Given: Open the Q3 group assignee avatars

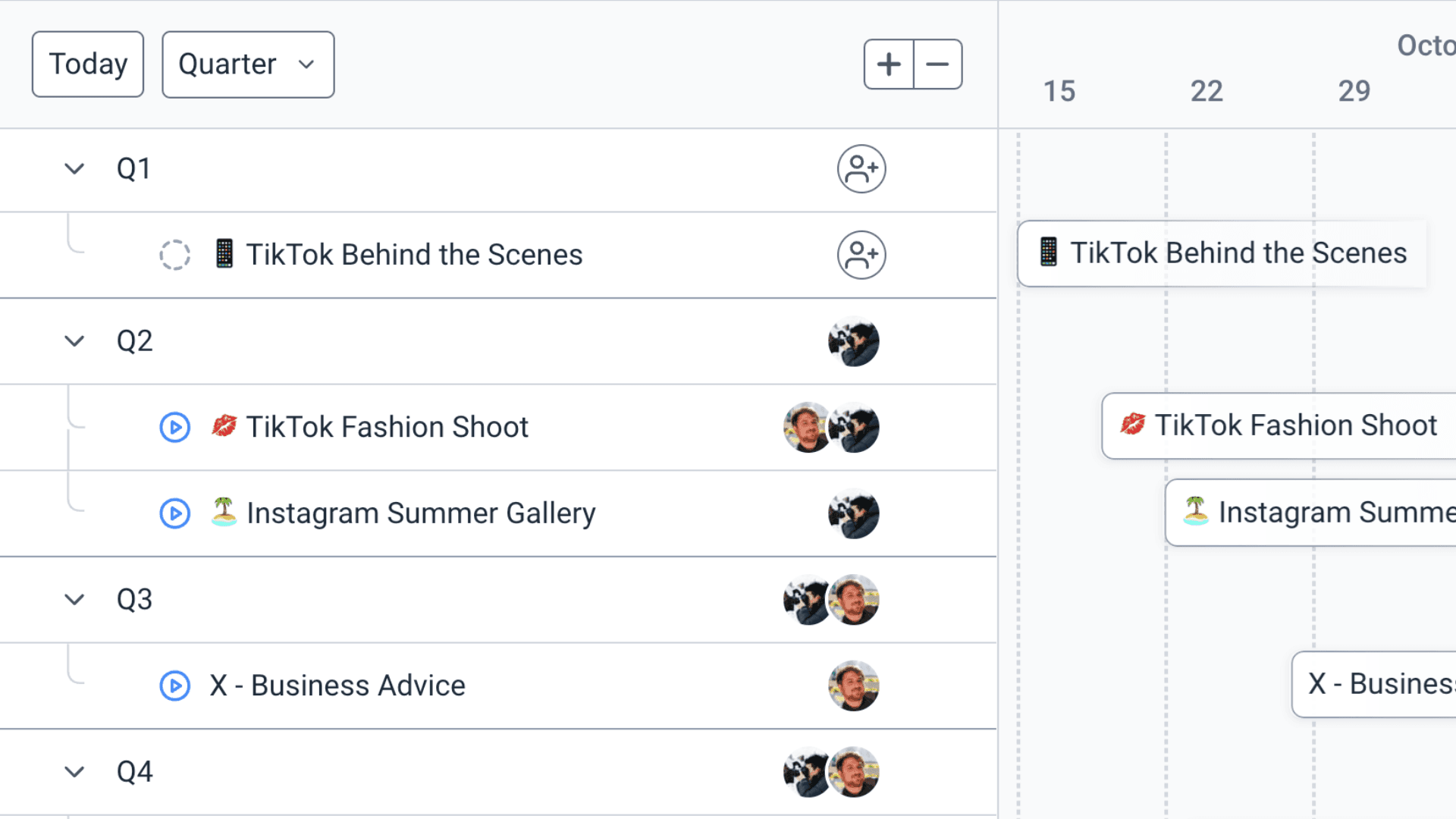Looking at the screenshot, I should [831, 600].
